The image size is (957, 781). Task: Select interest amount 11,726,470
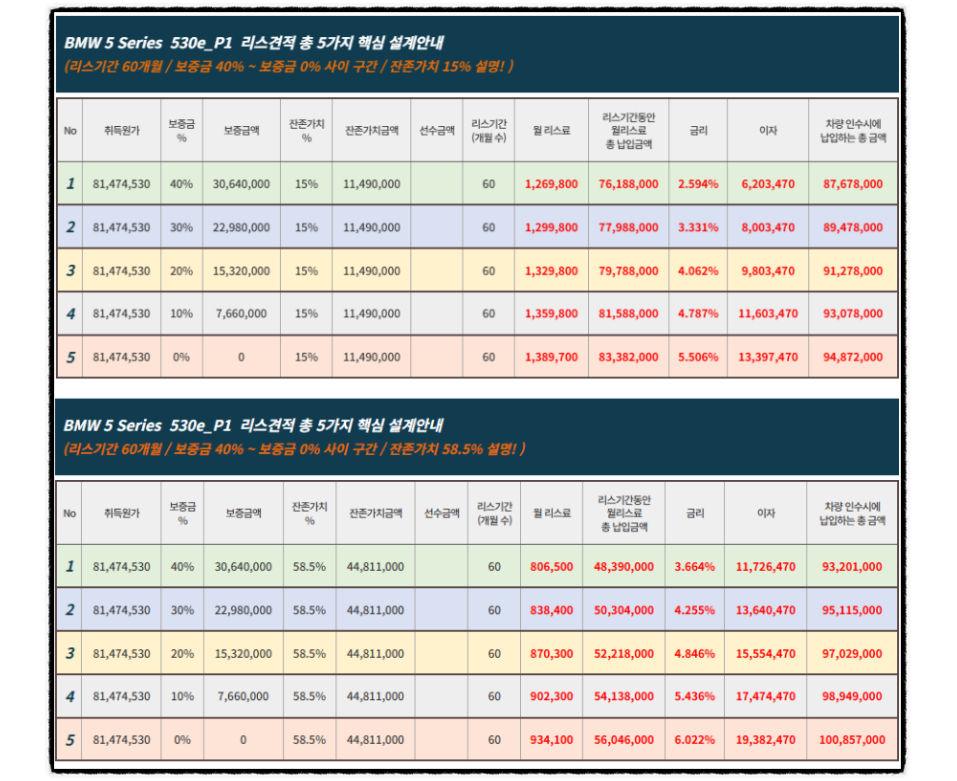tap(765, 566)
